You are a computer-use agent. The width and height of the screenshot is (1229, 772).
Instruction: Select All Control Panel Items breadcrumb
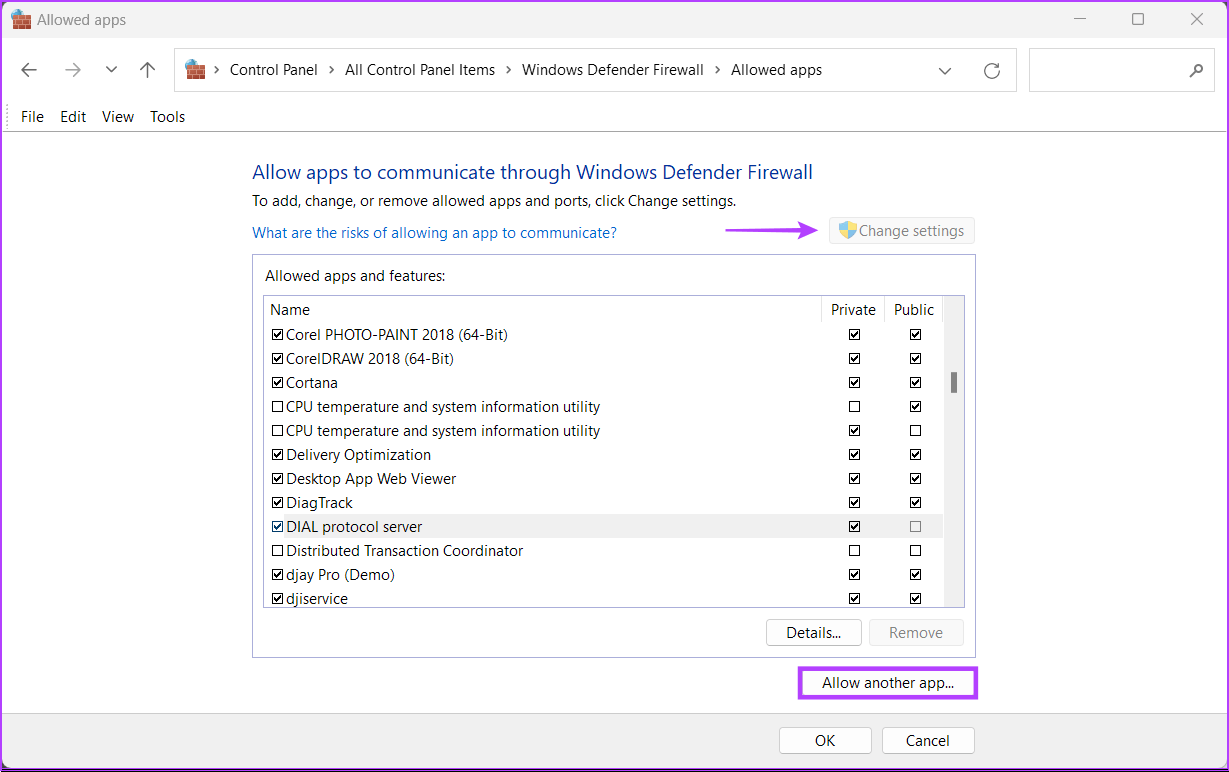420,70
